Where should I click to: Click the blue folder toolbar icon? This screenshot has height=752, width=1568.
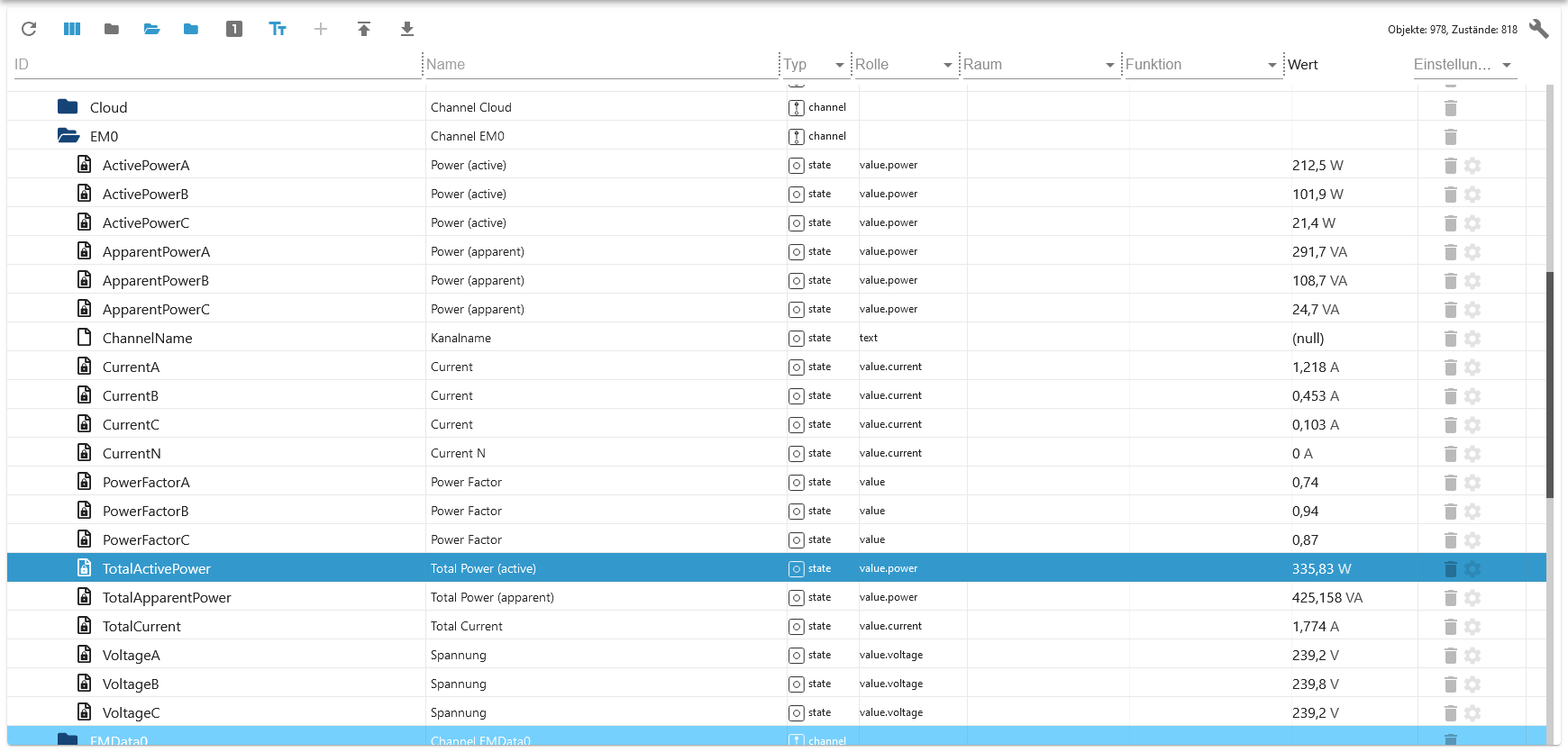point(191,29)
